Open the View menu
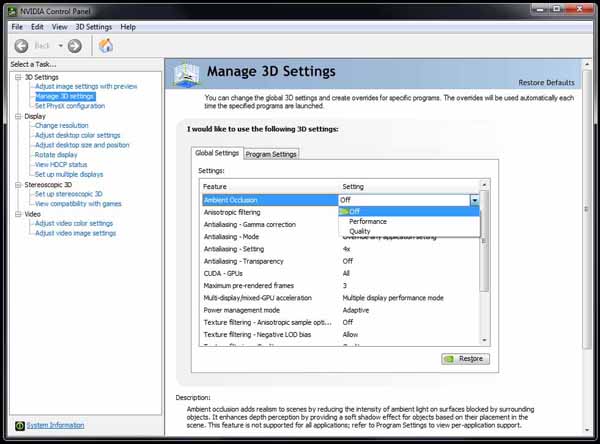Viewport: 600px width, 444px height. pyautogui.click(x=60, y=27)
